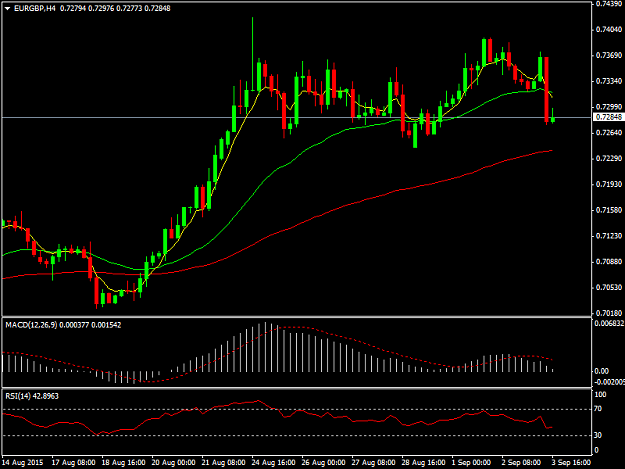The width and height of the screenshot is (625, 469).
Task: Click the 17 Aug 08:00 time label
Action: 73,463
